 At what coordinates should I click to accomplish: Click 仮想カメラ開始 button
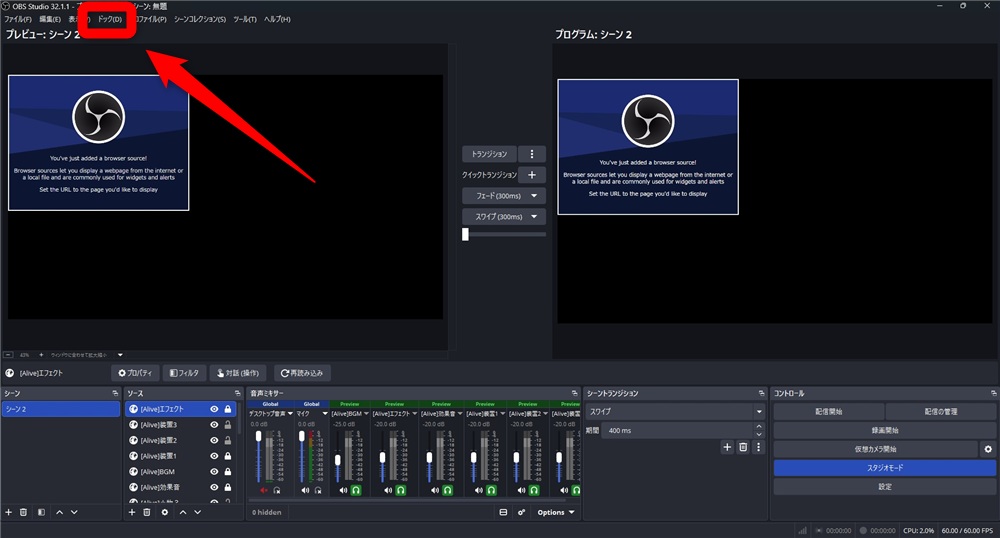coord(875,449)
